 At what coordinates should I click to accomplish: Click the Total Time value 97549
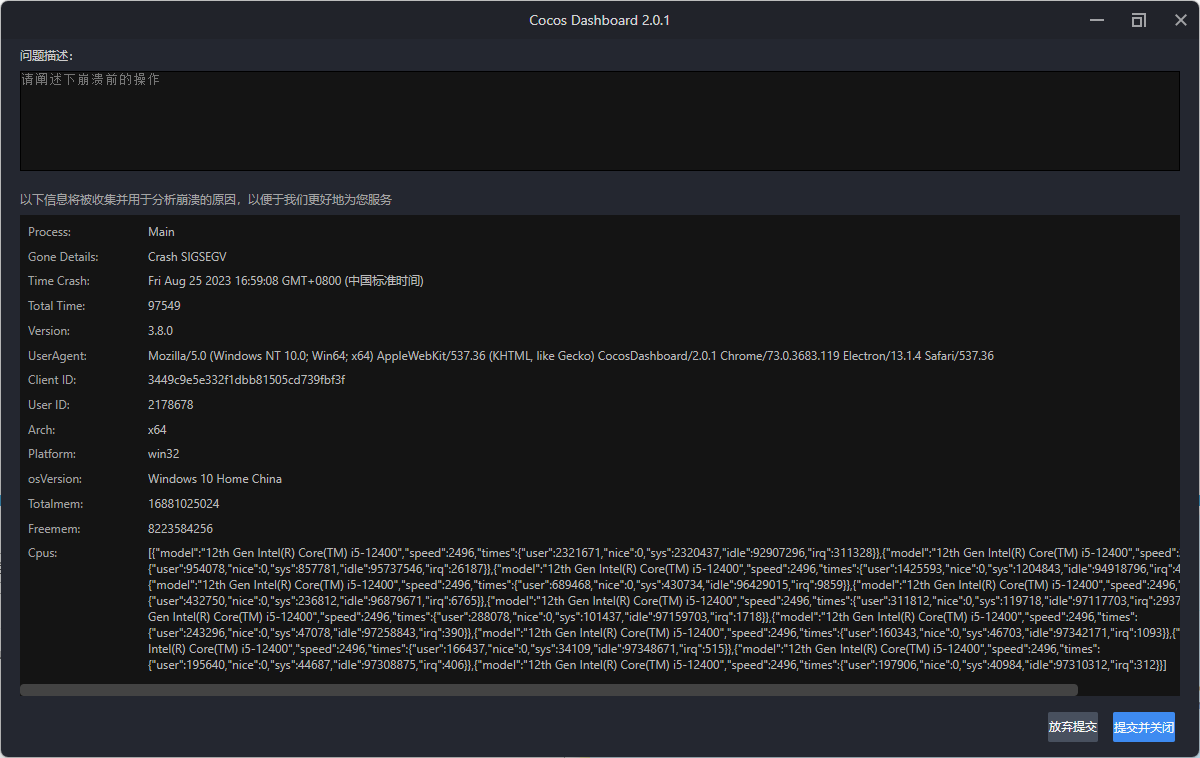pyautogui.click(x=164, y=306)
